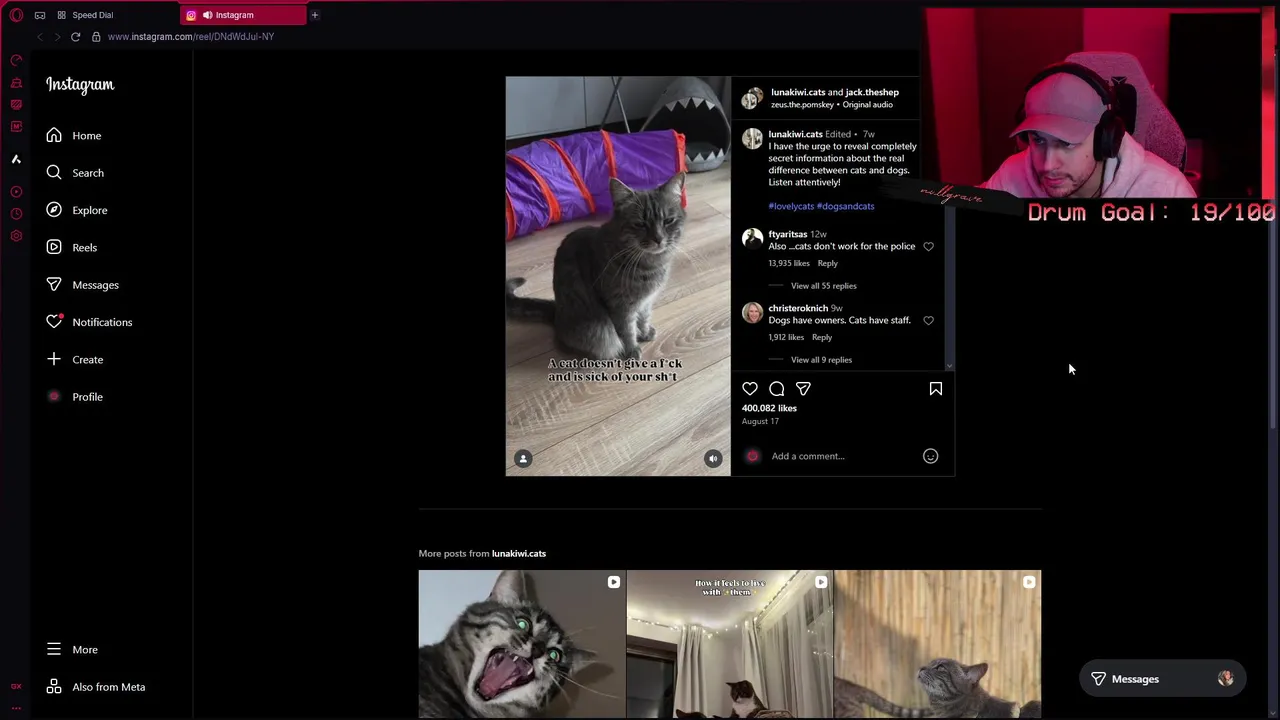The width and height of the screenshot is (1280, 720).
Task: Like the christeroknich comment
Action: pos(929,320)
